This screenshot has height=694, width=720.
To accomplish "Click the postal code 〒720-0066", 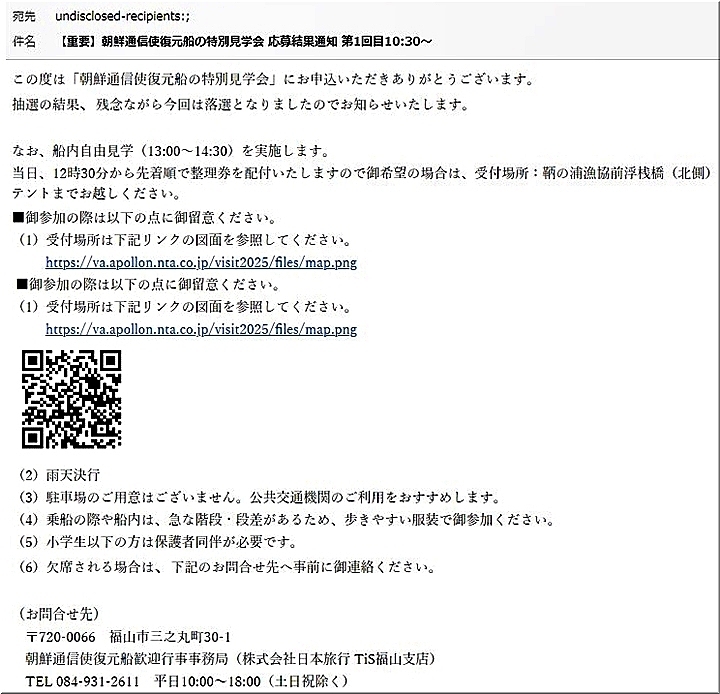I will coord(61,637).
